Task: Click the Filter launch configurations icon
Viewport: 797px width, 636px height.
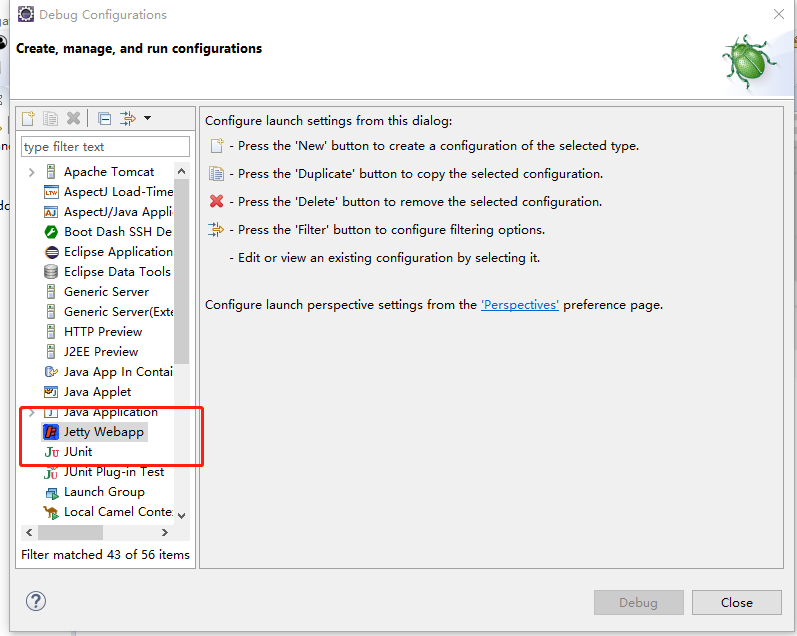Action: tap(128, 118)
